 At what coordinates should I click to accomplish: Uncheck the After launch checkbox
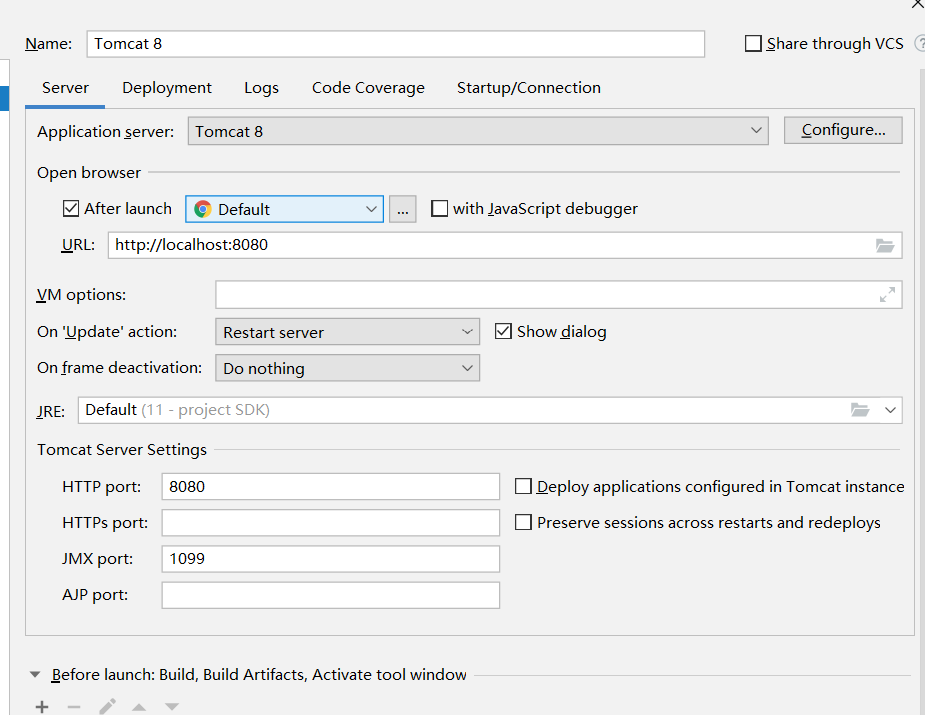(71, 209)
